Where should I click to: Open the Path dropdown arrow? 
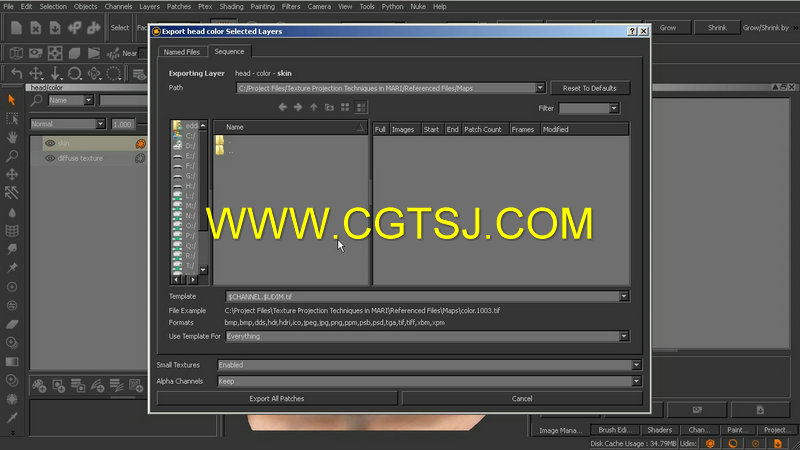540,88
